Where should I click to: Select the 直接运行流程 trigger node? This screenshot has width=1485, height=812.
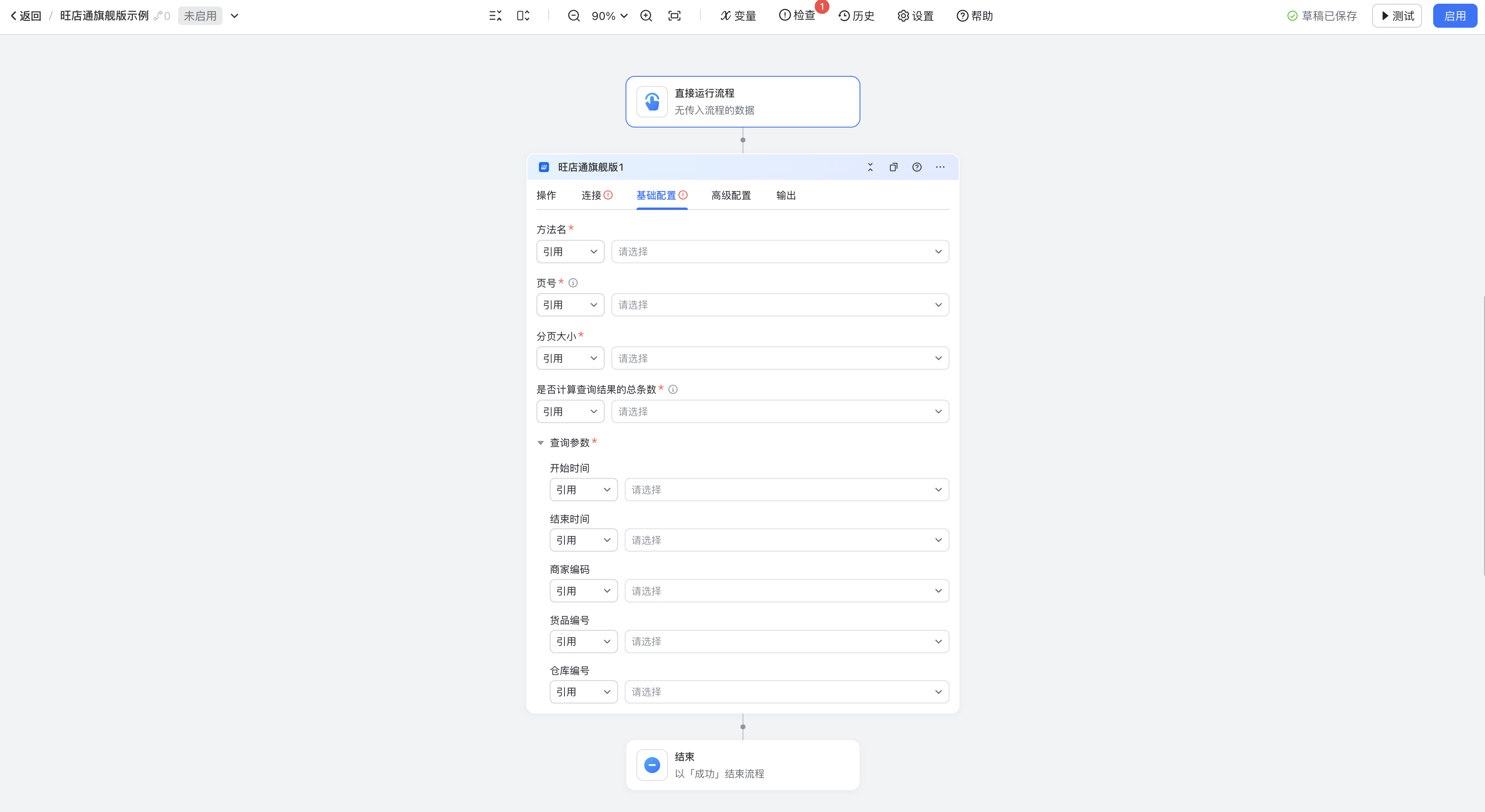pos(742,101)
